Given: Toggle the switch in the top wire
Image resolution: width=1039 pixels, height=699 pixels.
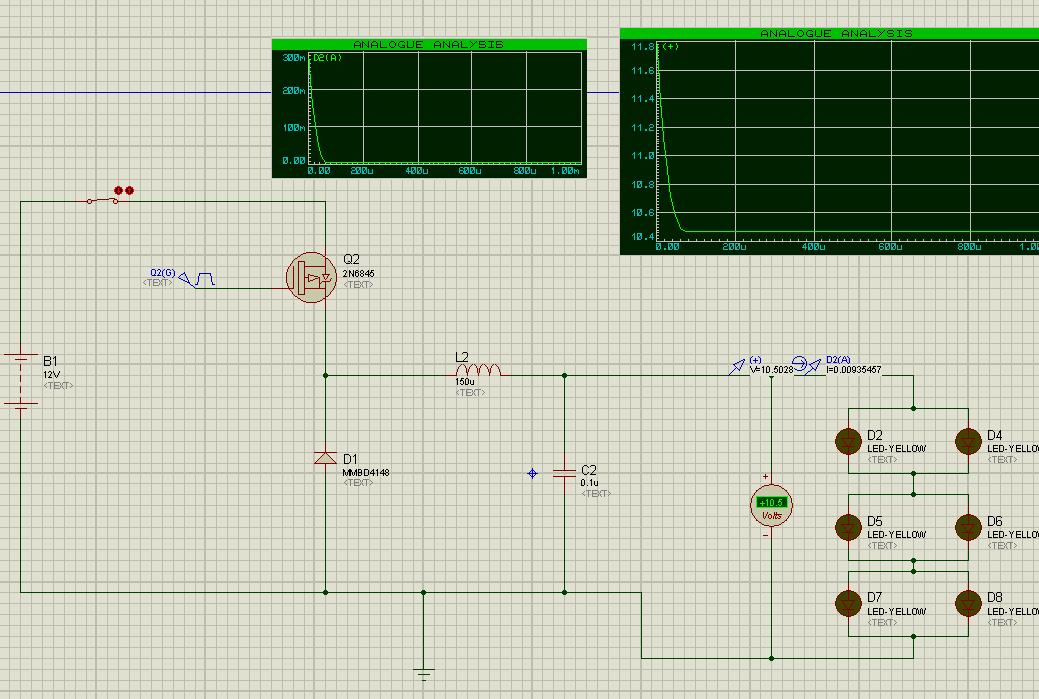Looking at the screenshot, I should point(103,199).
